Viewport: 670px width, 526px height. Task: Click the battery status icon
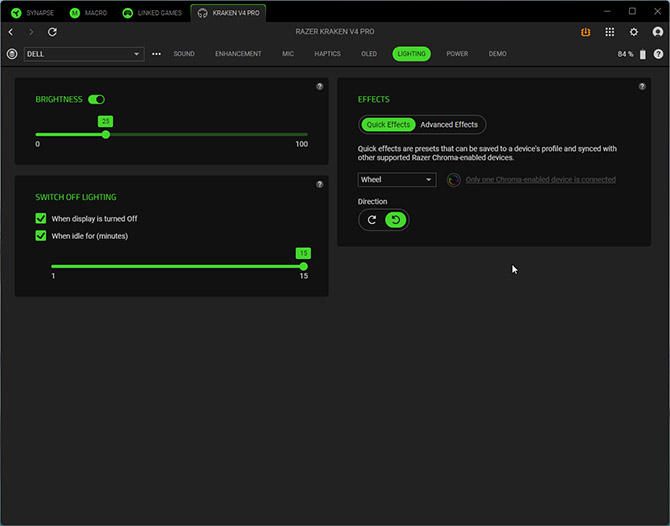point(643,54)
